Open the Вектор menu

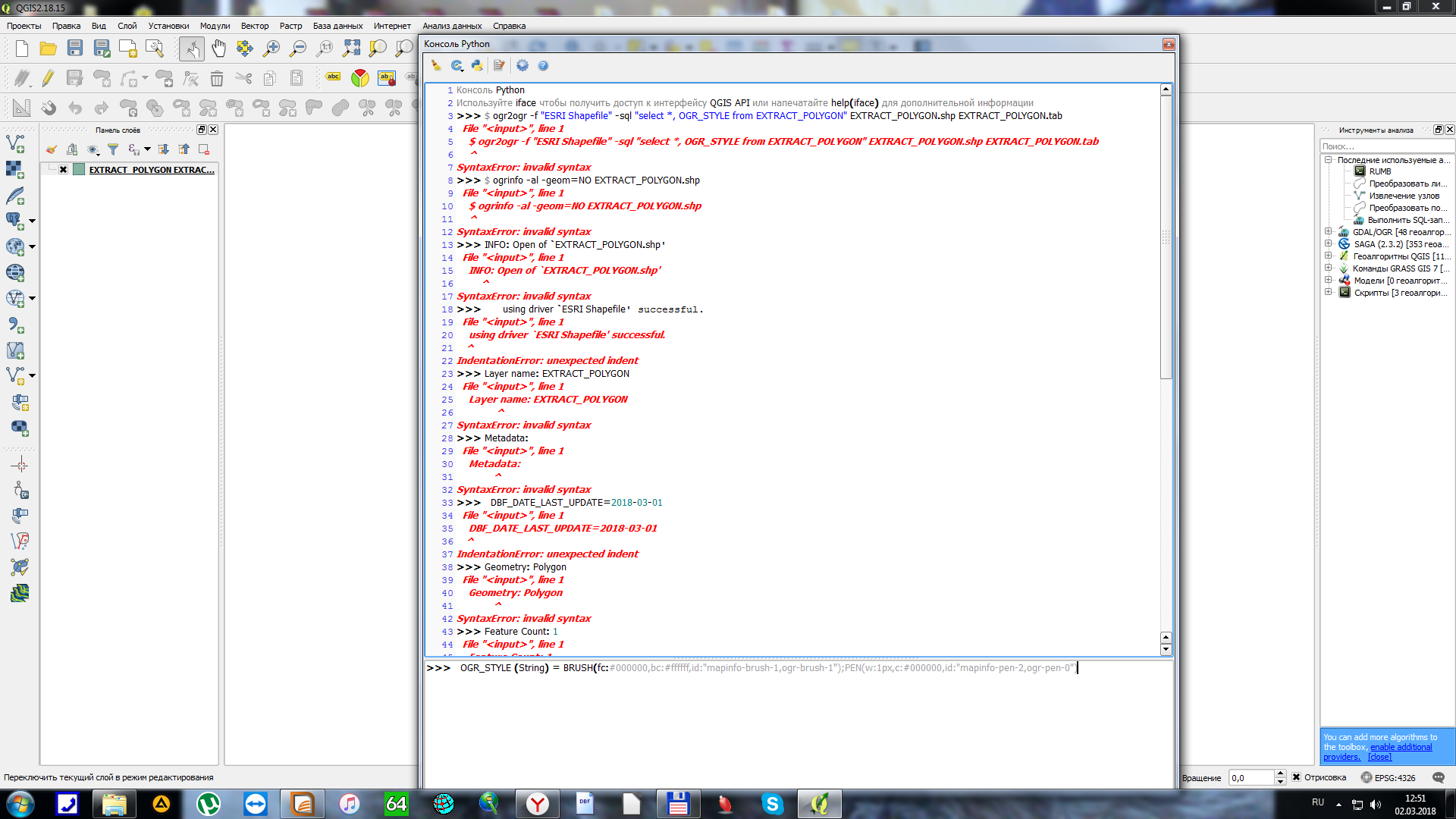click(255, 26)
